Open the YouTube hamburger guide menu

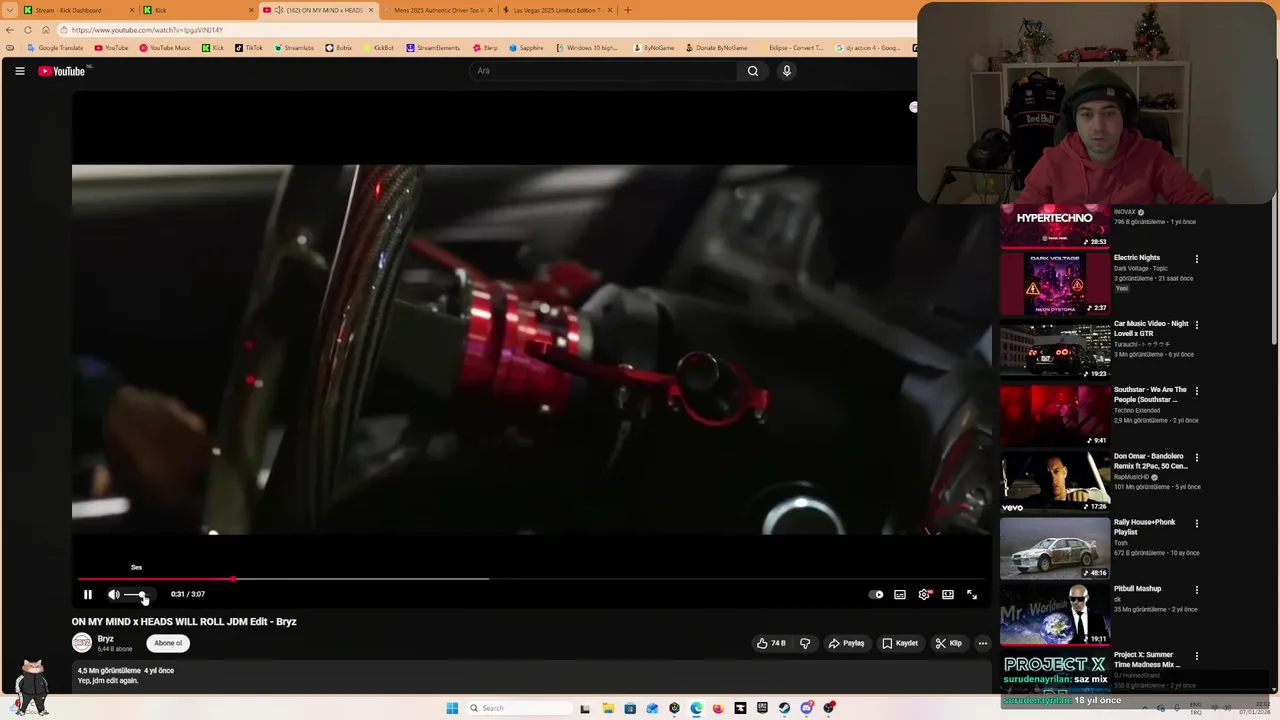[x=19, y=71]
